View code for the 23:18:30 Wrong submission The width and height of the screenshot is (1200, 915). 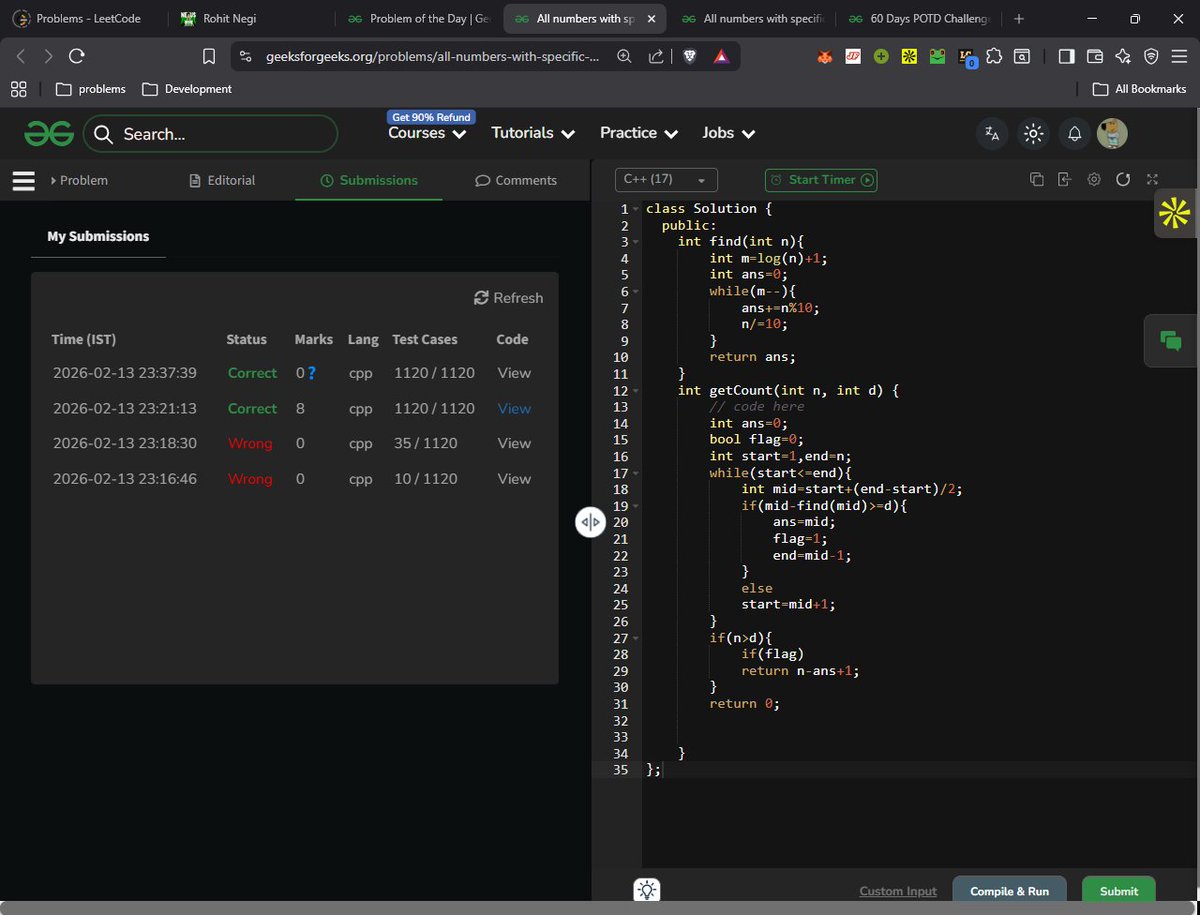pyautogui.click(x=514, y=443)
